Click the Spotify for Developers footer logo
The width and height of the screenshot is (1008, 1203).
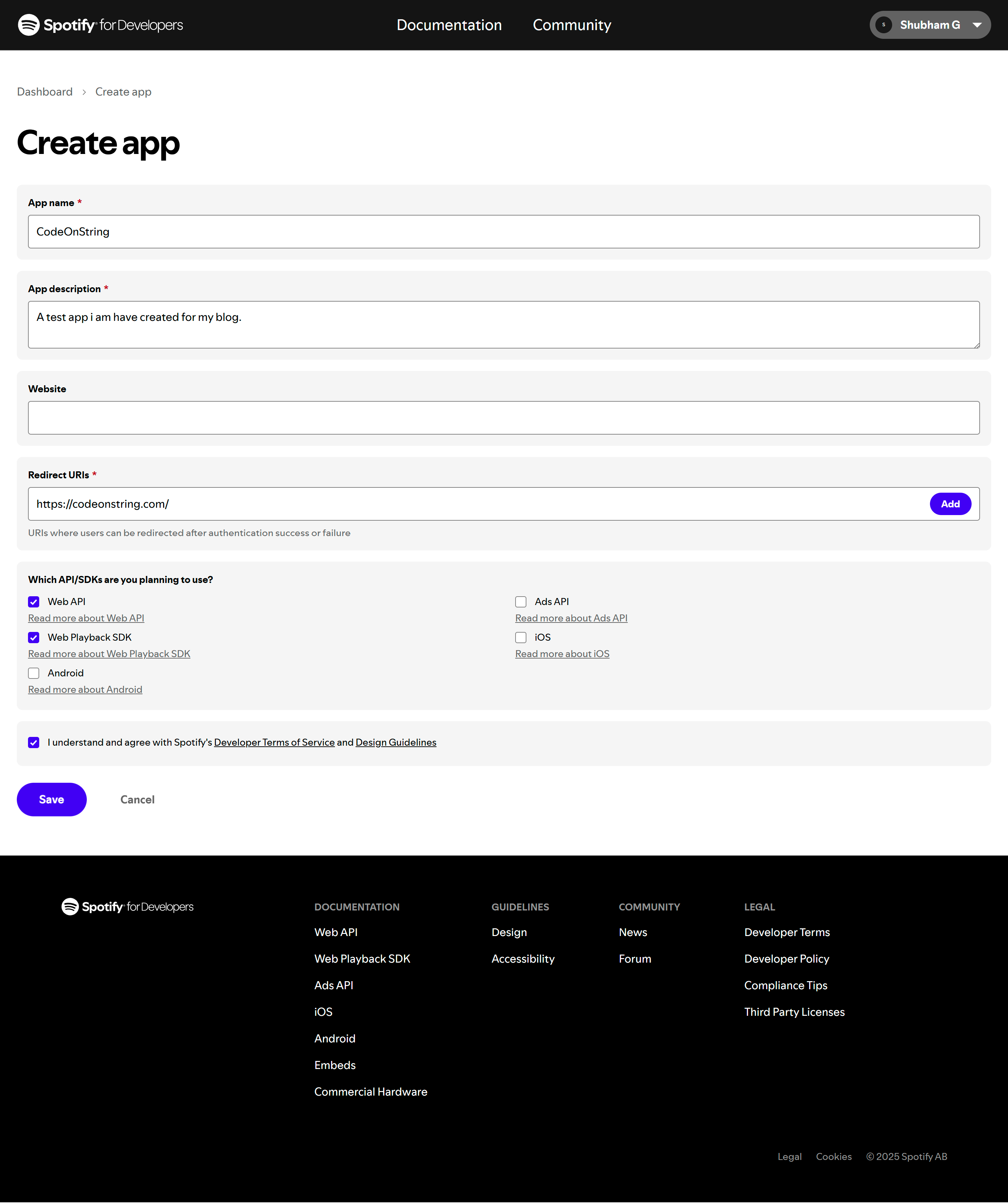(127, 907)
